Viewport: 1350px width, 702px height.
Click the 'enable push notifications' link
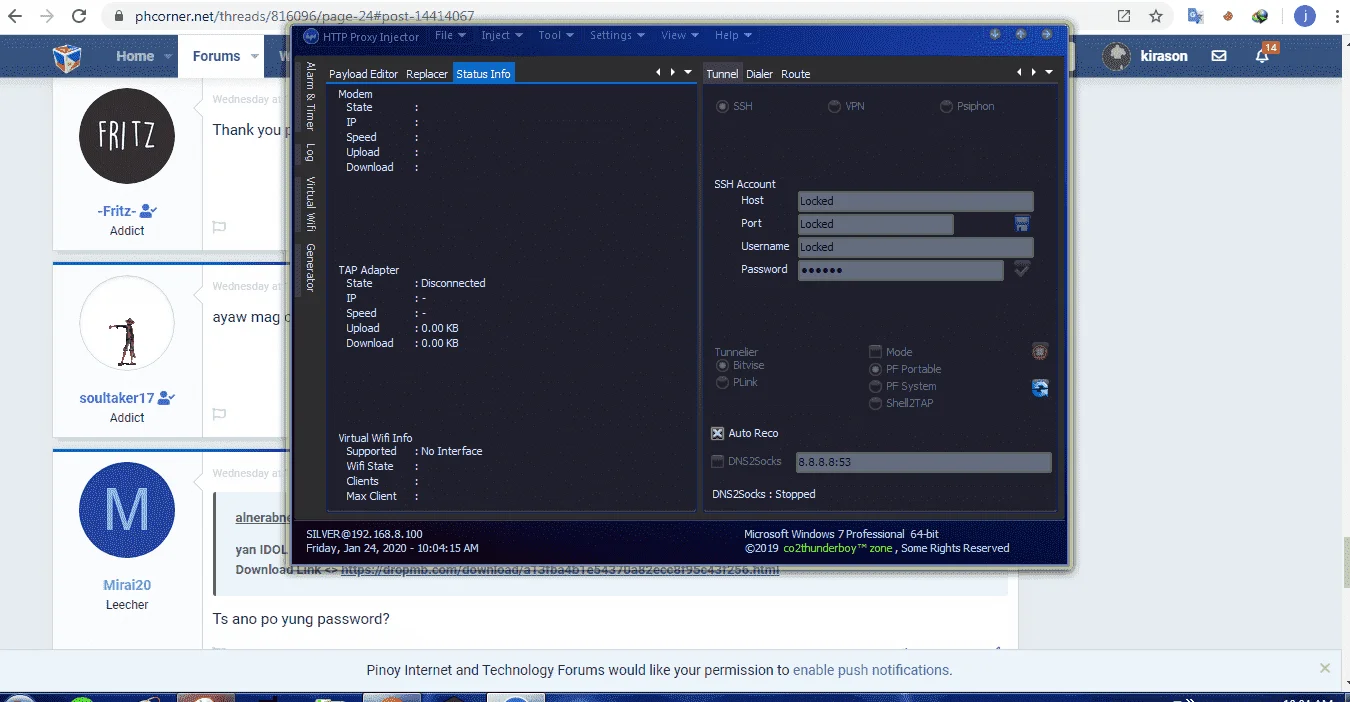click(872, 670)
